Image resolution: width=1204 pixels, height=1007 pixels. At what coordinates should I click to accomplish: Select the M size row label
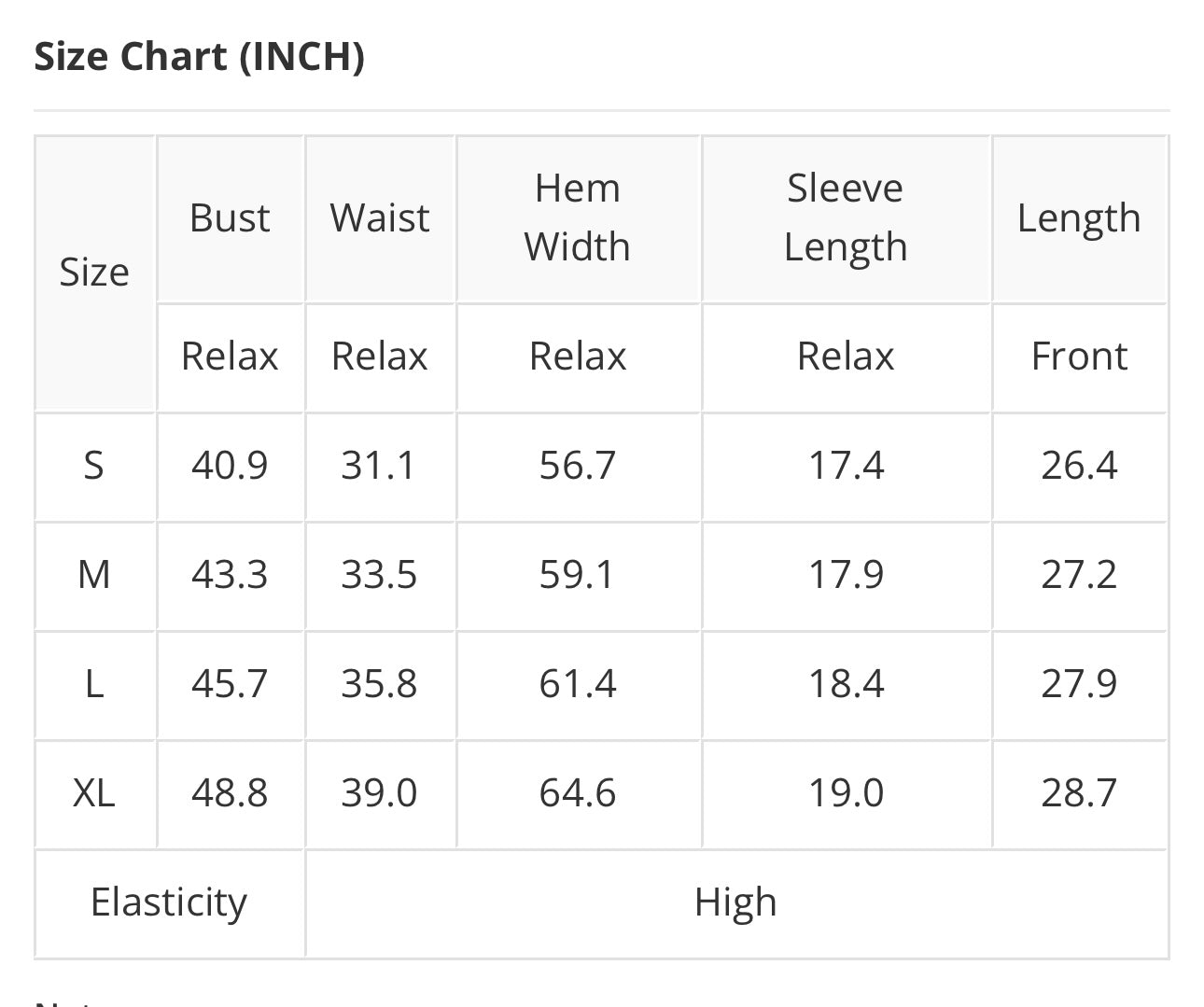tap(94, 574)
